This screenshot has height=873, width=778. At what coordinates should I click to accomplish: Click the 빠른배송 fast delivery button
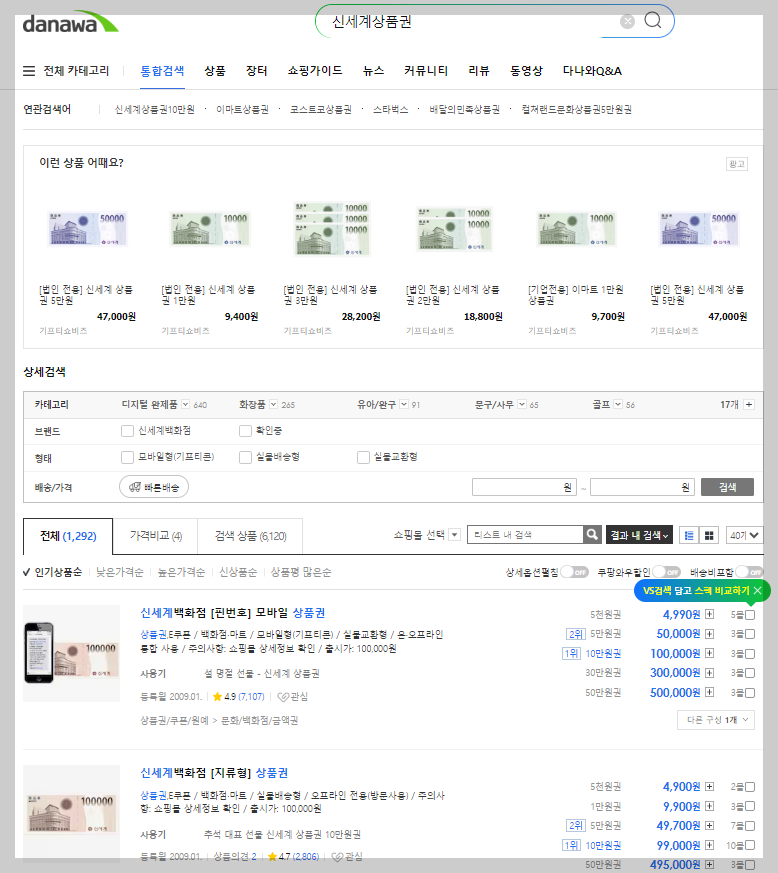(x=154, y=487)
